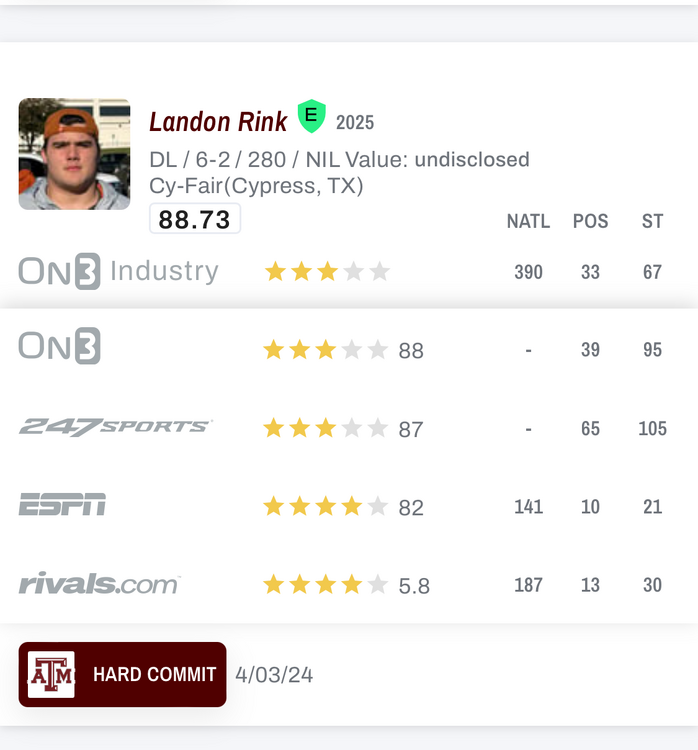Screen dimensions: 698x750
Task: Click the On3 logo in rankings
Action: [x=60, y=347]
